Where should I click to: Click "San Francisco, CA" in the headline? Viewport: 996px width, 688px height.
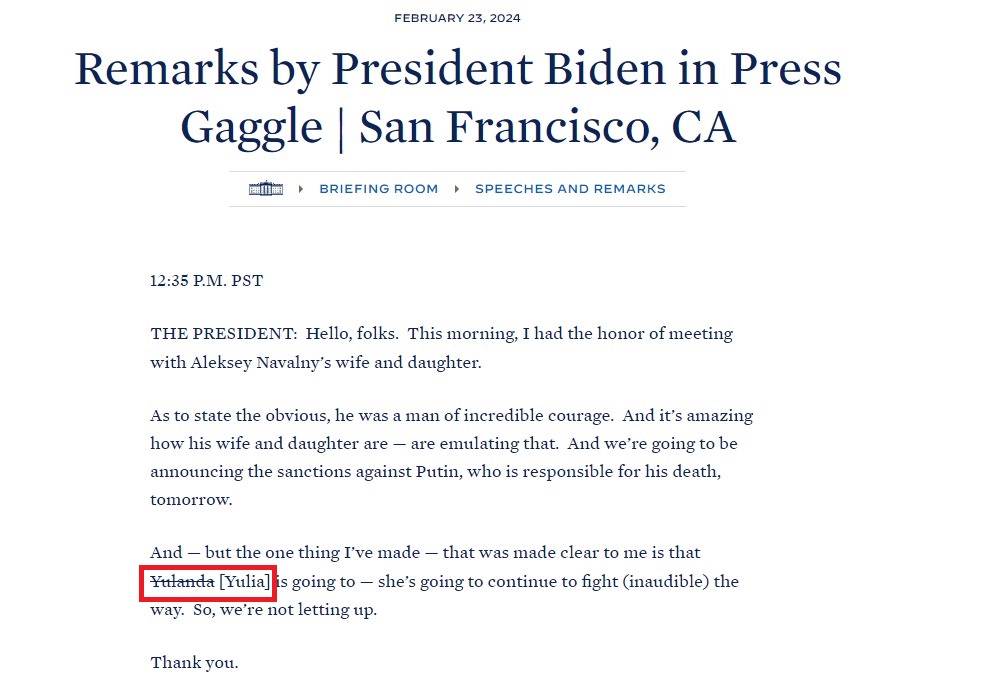pos(547,128)
